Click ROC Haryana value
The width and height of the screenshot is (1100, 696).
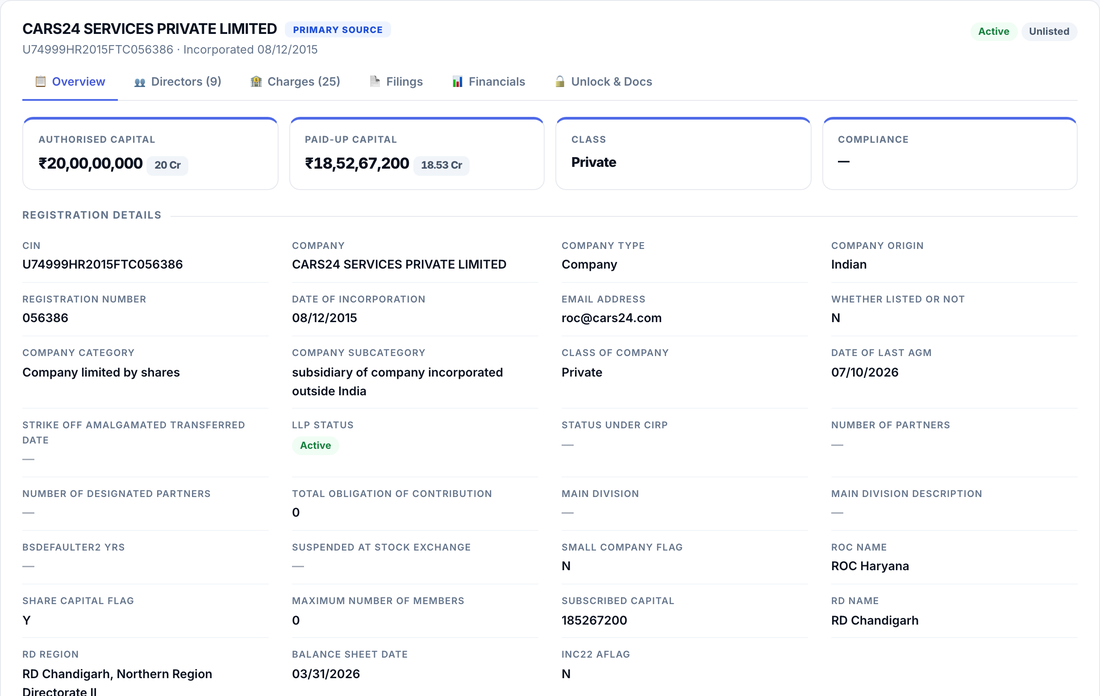tap(870, 566)
